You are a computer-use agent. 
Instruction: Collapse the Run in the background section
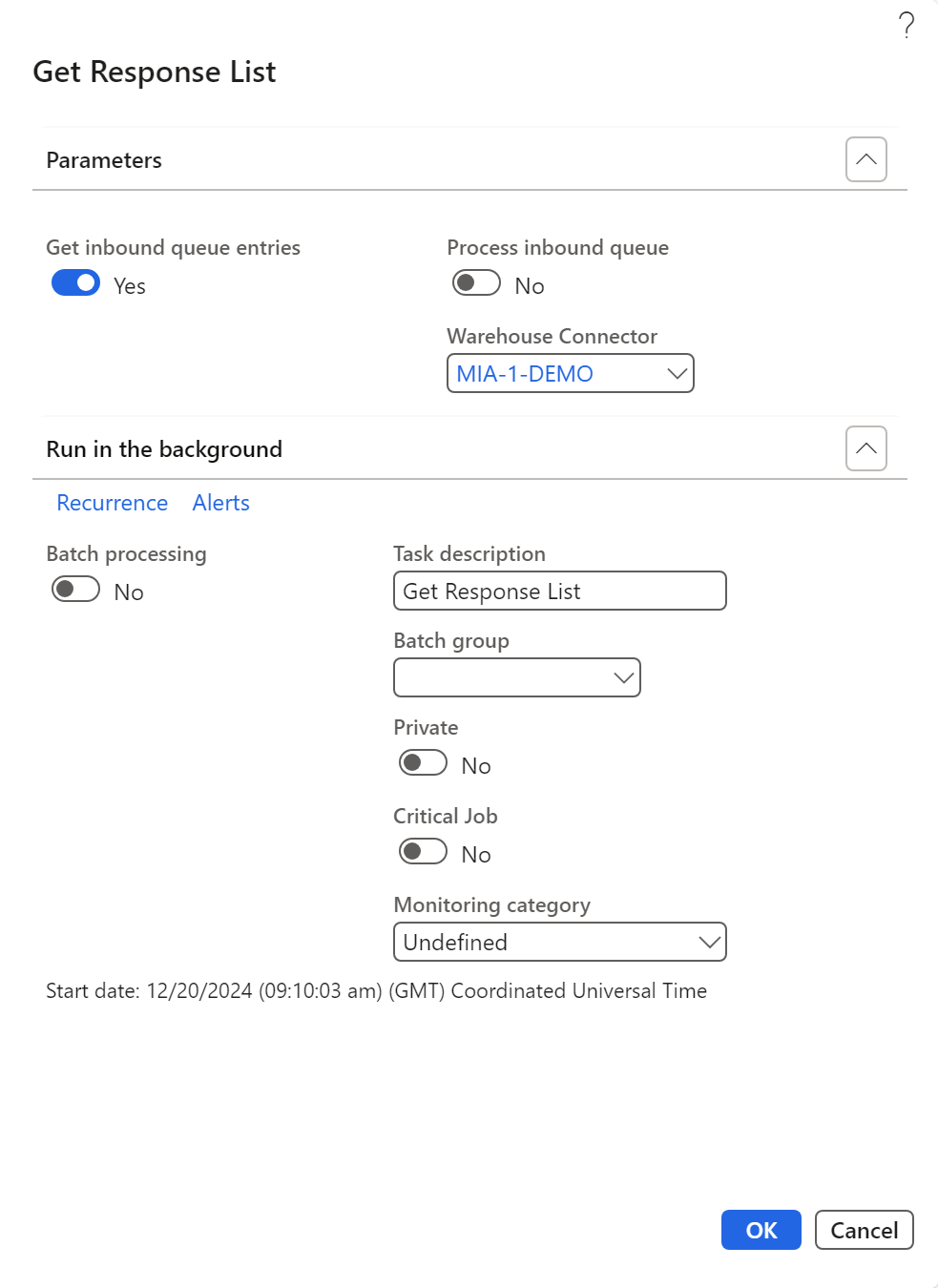(x=865, y=448)
